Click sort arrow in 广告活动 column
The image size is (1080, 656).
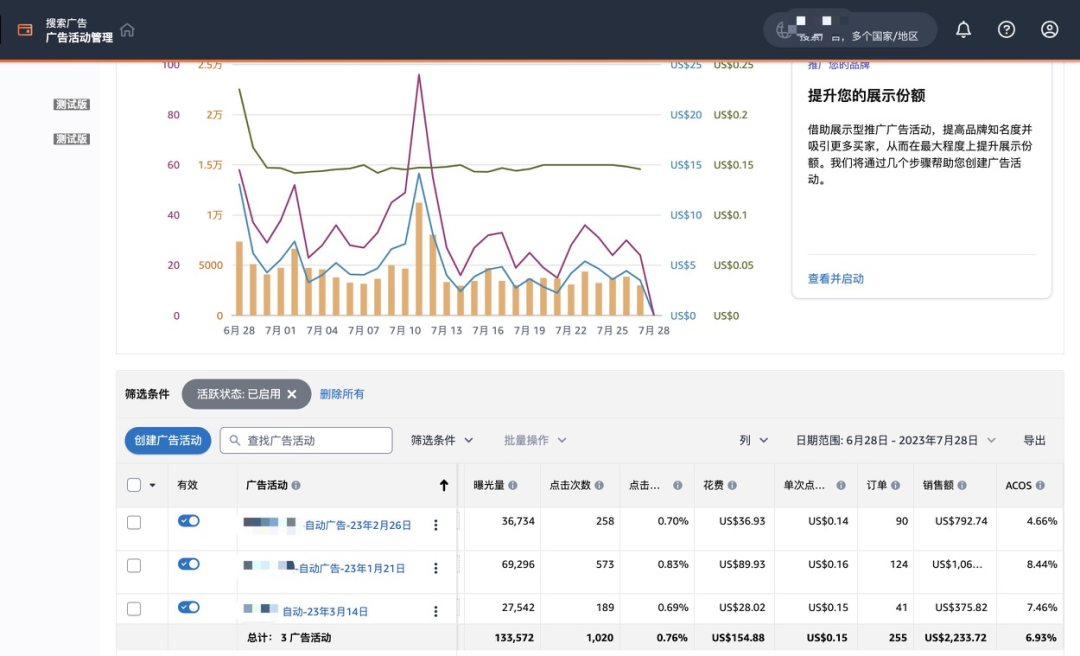point(444,485)
